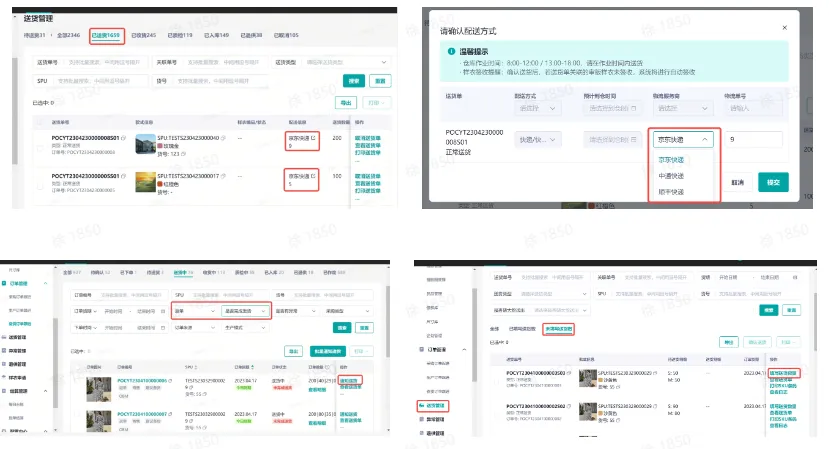Click calendar icon in 下单时间 date range

(x=163, y=328)
